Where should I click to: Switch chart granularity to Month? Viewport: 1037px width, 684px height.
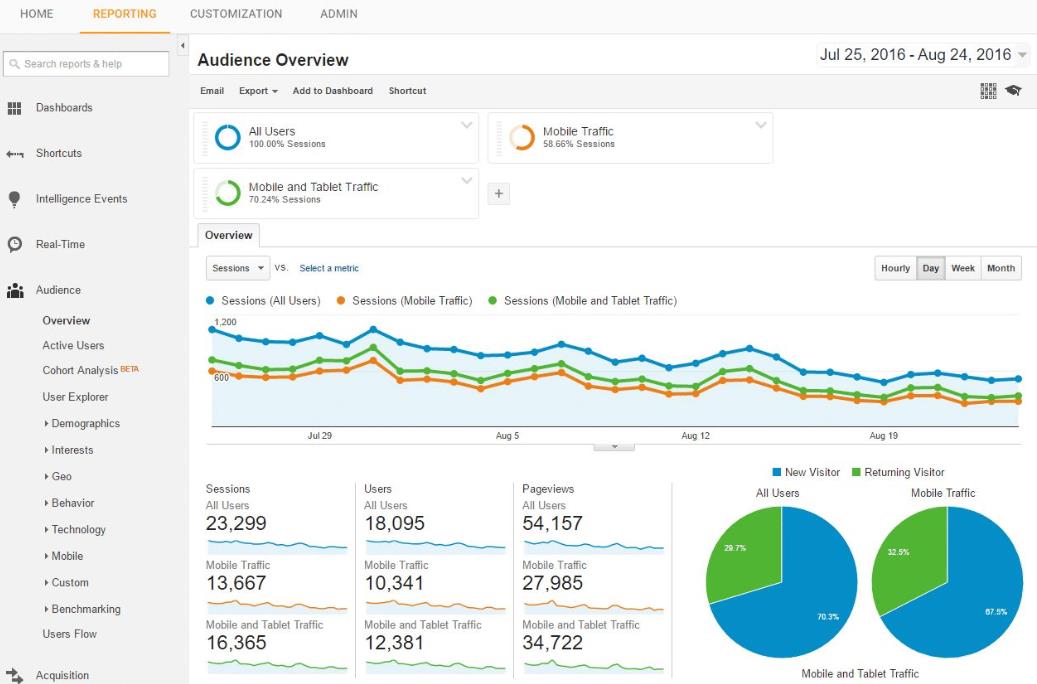pyautogui.click(x=1000, y=268)
